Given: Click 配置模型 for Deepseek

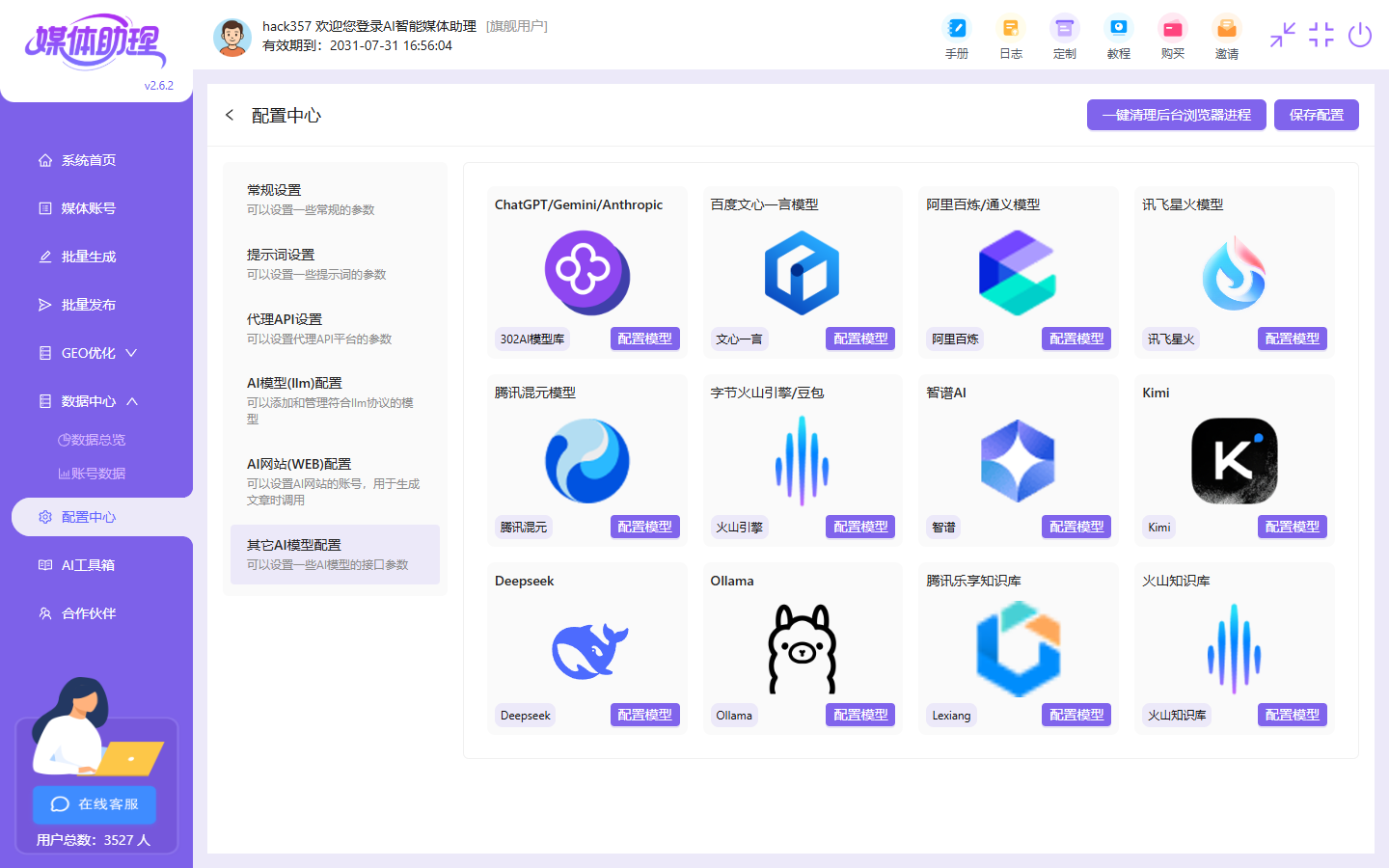Looking at the screenshot, I should 644,715.
